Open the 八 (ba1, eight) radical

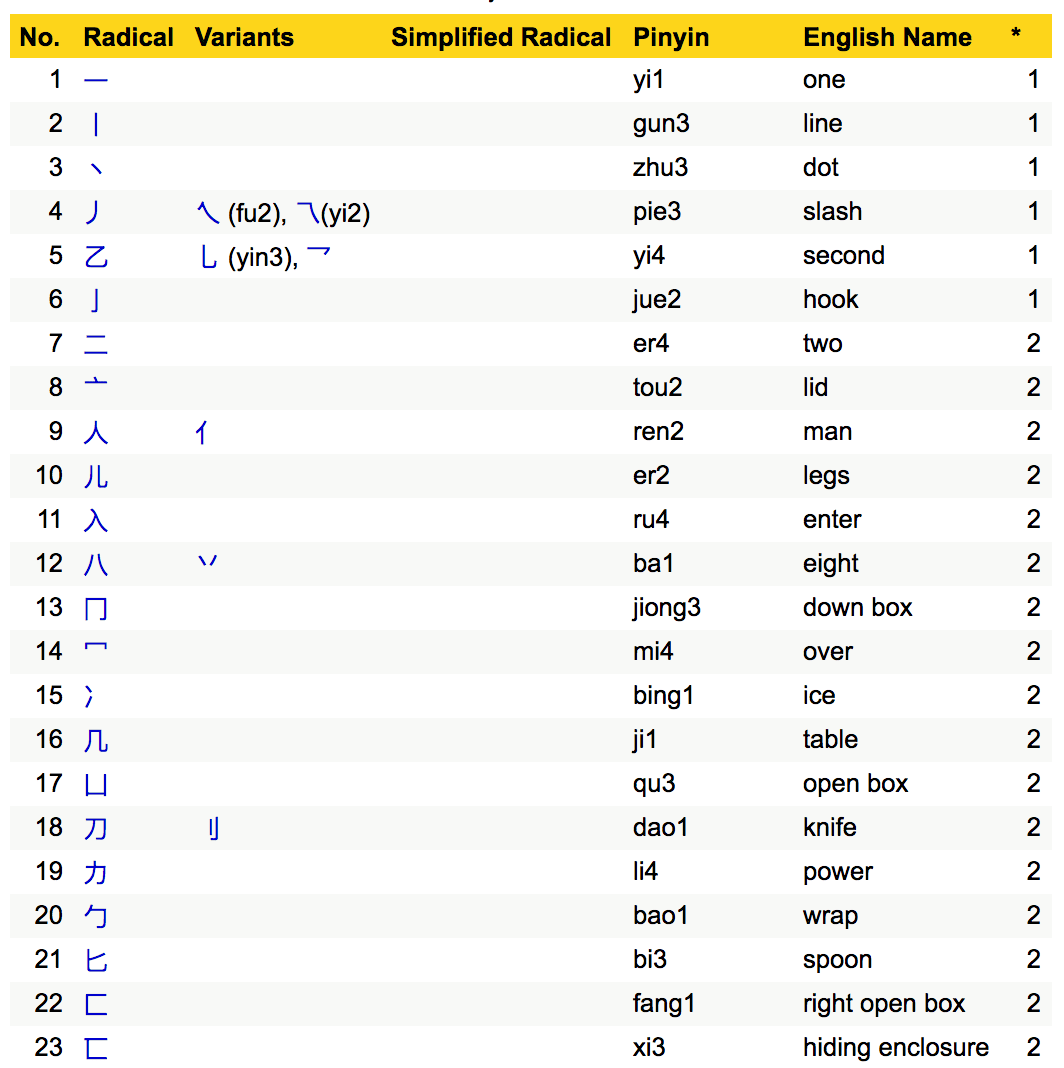point(96,563)
